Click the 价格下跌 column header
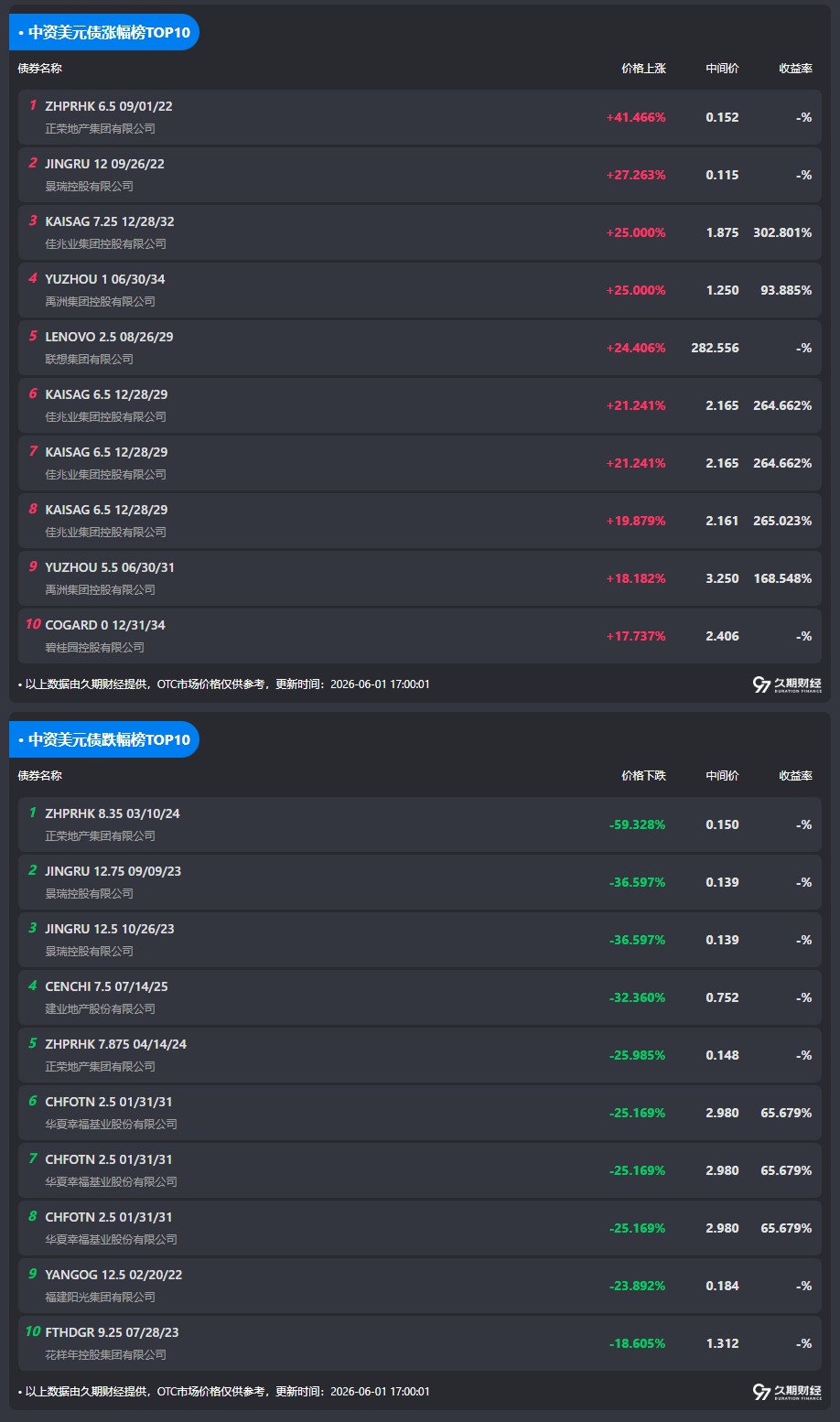This screenshot has width=840, height=1422. [643, 776]
